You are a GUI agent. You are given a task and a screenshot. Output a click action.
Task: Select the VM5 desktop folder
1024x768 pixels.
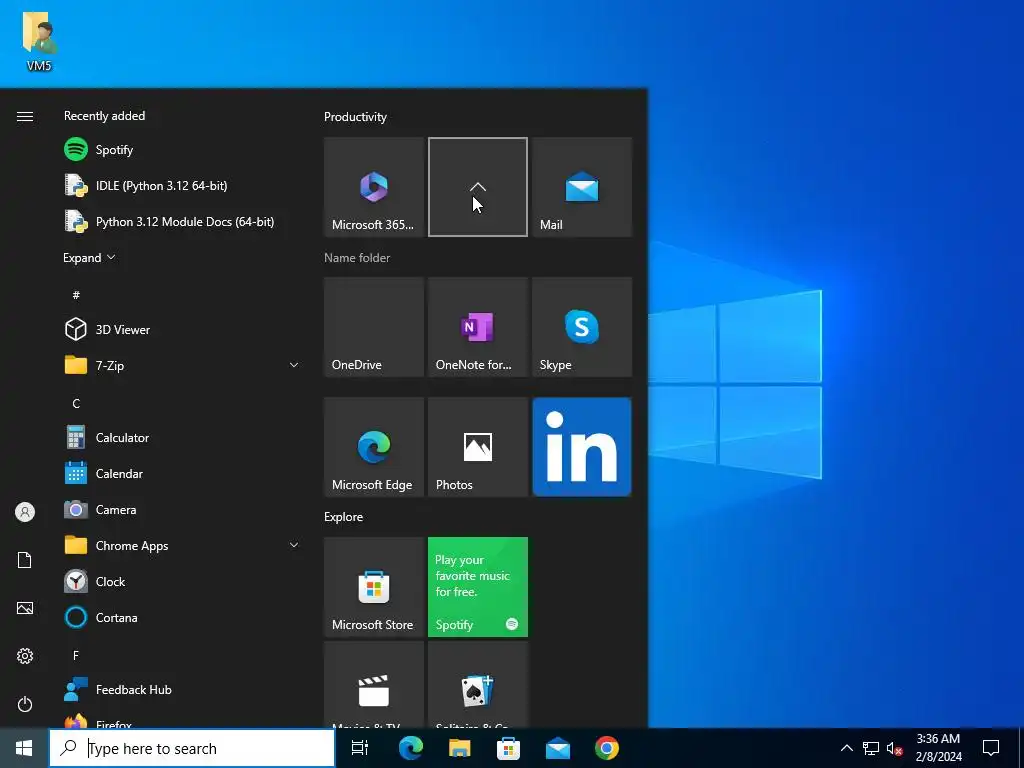pyautogui.click(x=39, y=41)
